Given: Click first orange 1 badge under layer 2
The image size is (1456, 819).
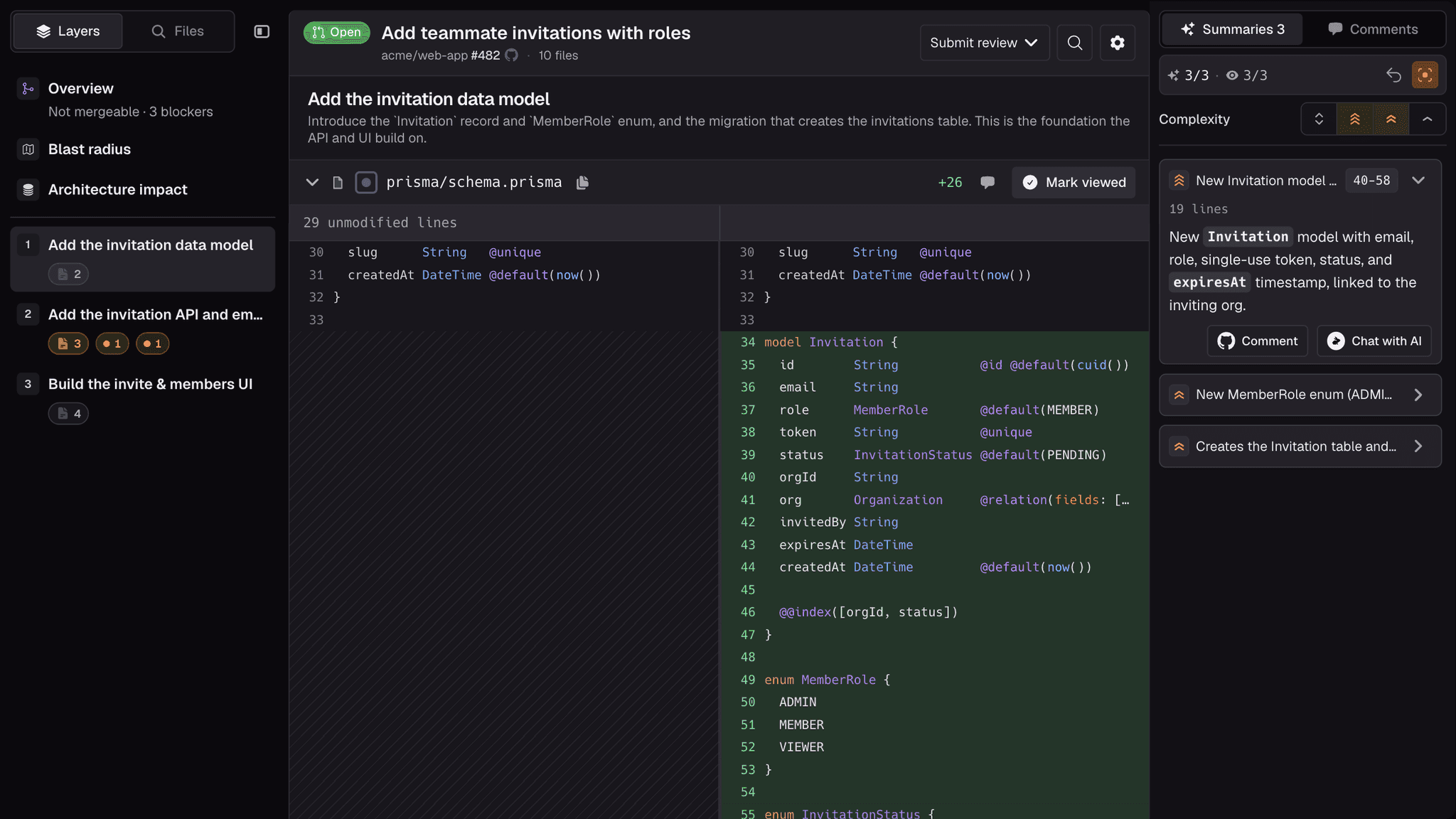Looking at the screenshot, I should (112, 343).
